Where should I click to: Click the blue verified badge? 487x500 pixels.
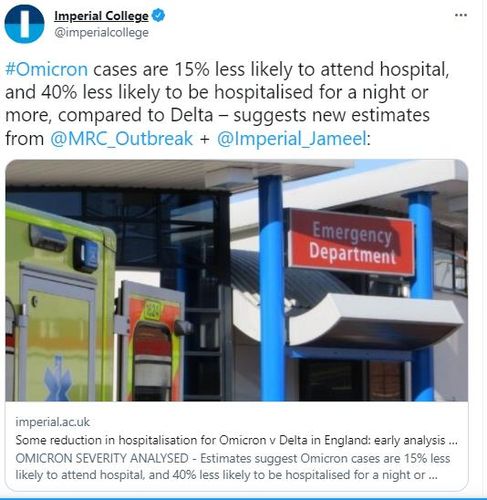(x=158, y=15)
